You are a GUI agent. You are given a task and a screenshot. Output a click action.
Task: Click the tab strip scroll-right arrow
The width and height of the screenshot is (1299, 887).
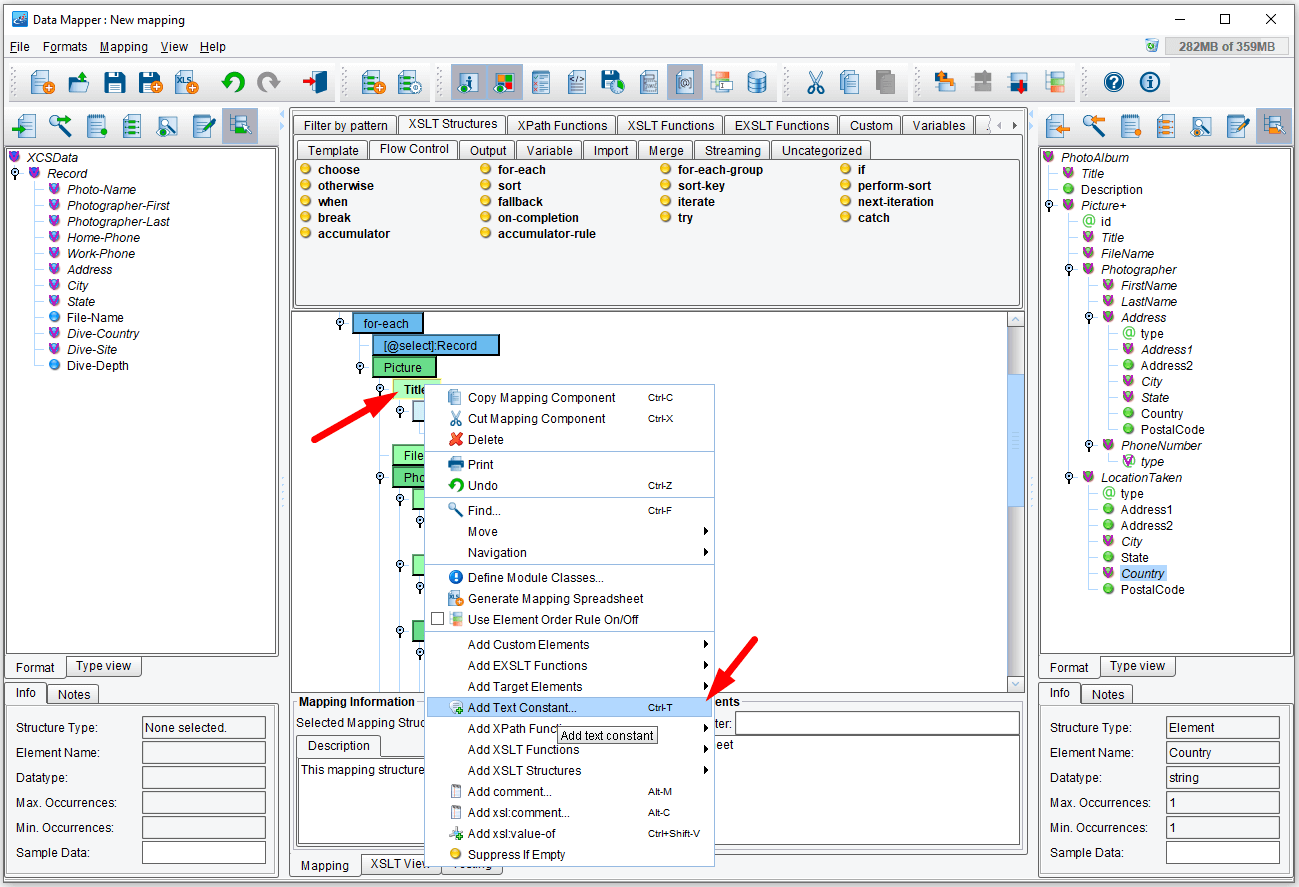[1015, 126]
